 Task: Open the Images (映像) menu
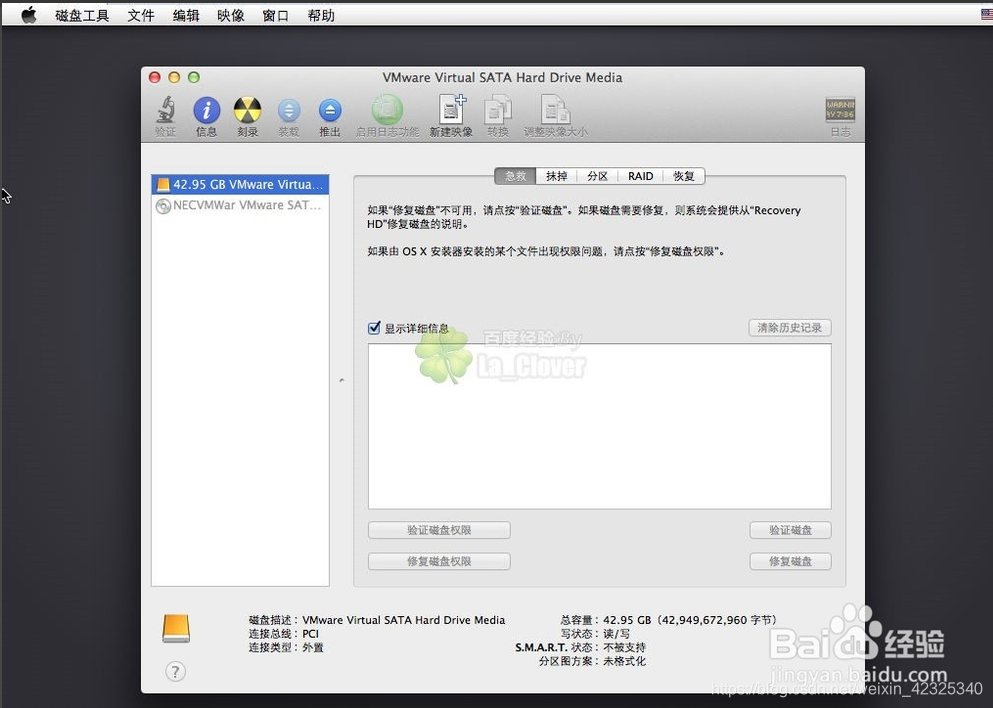(x=231, y=15)
